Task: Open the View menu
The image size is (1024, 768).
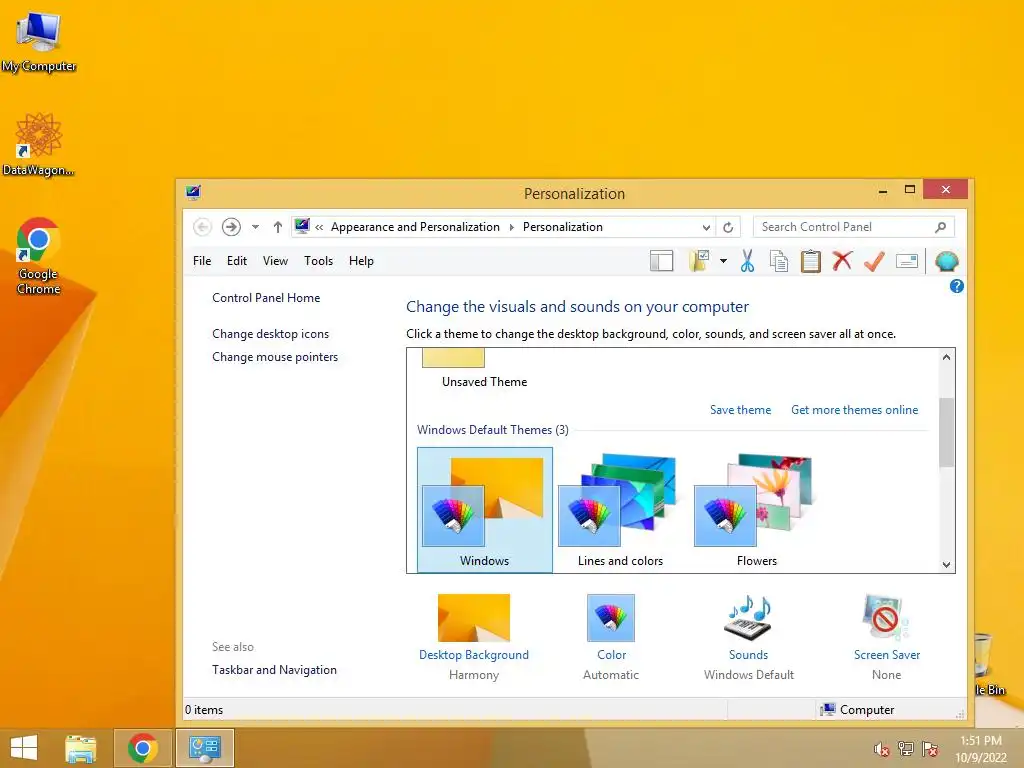Action: tap(275, 261)
